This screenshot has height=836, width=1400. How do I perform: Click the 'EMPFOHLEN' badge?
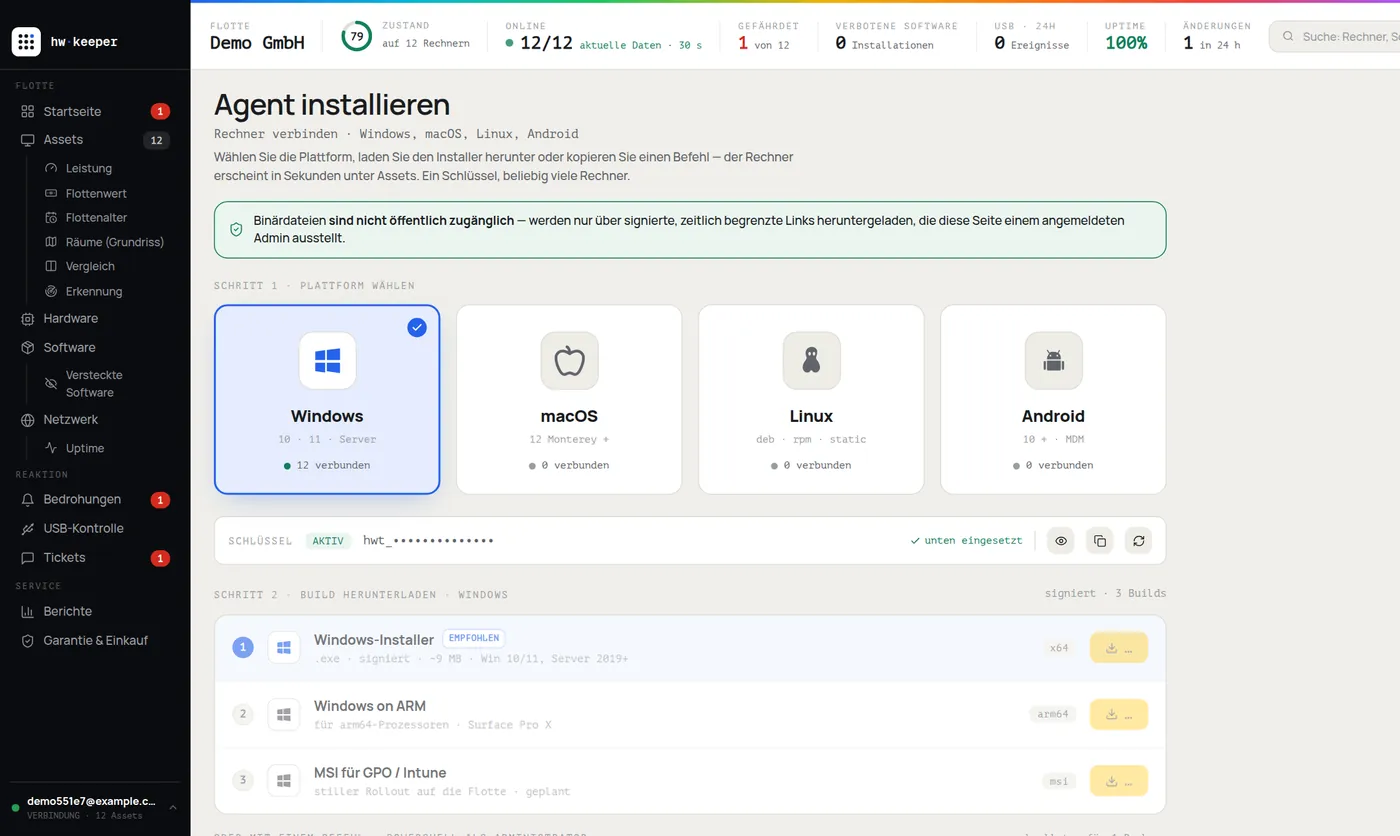tap(474, 638)
